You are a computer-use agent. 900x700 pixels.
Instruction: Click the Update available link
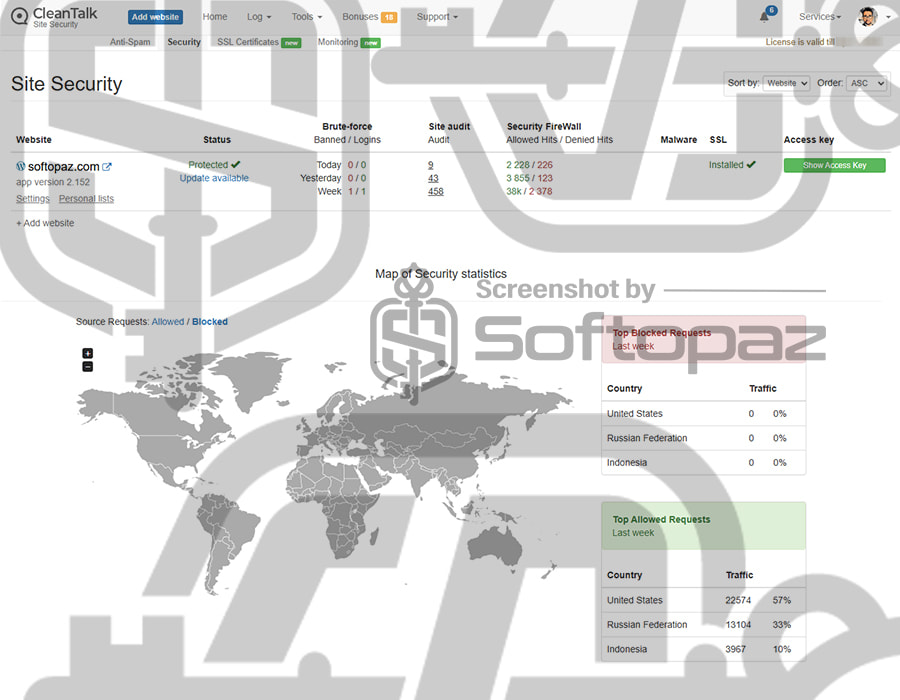214,178
